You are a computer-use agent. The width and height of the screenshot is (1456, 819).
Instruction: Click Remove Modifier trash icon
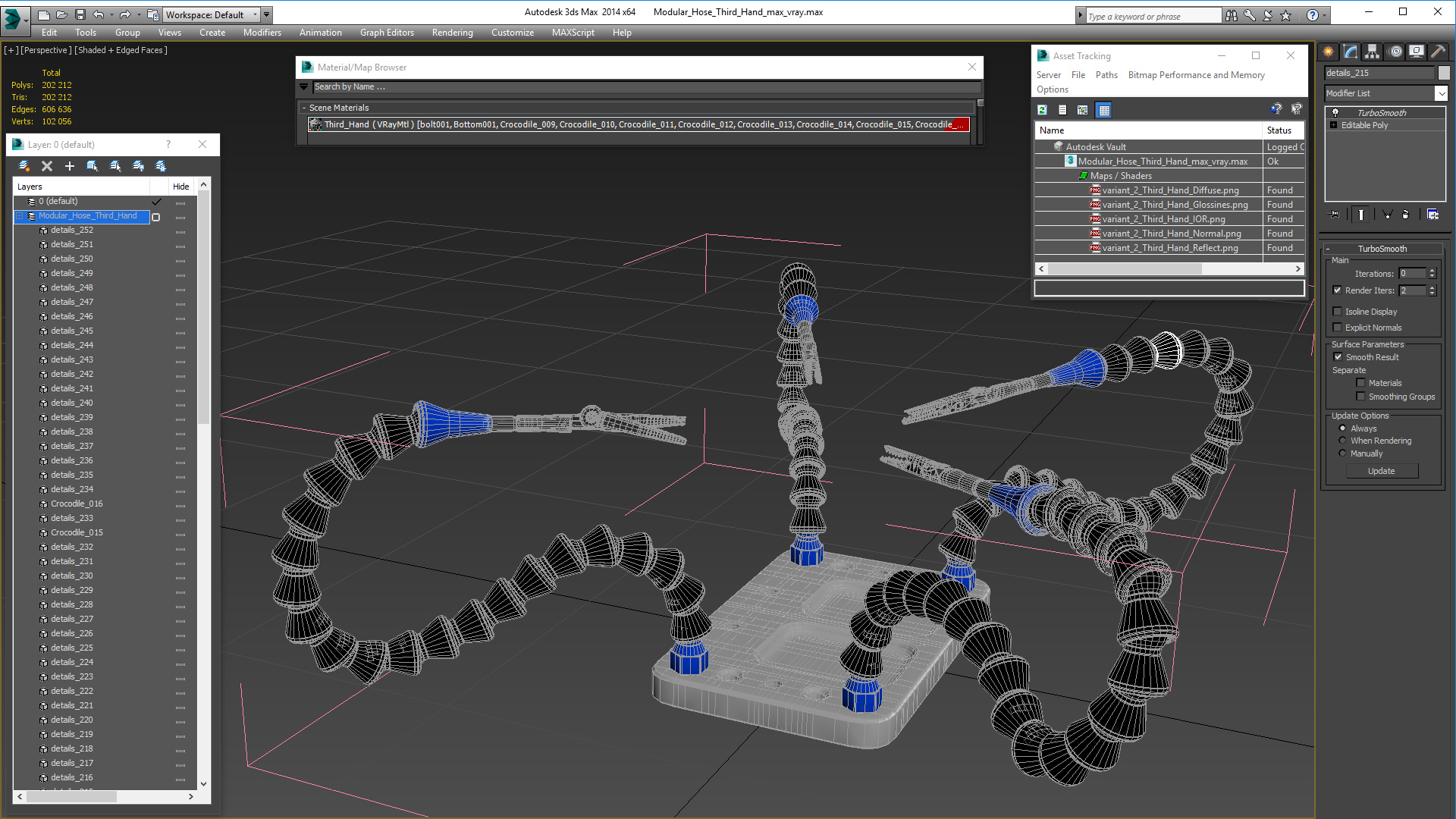(1406, 215)
